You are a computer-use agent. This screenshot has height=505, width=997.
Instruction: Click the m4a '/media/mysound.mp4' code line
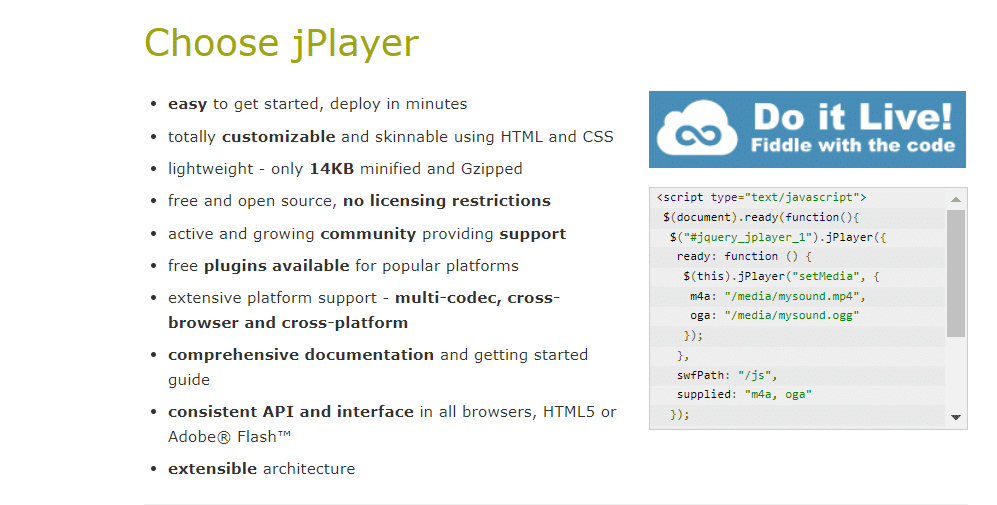click(778, 296)
